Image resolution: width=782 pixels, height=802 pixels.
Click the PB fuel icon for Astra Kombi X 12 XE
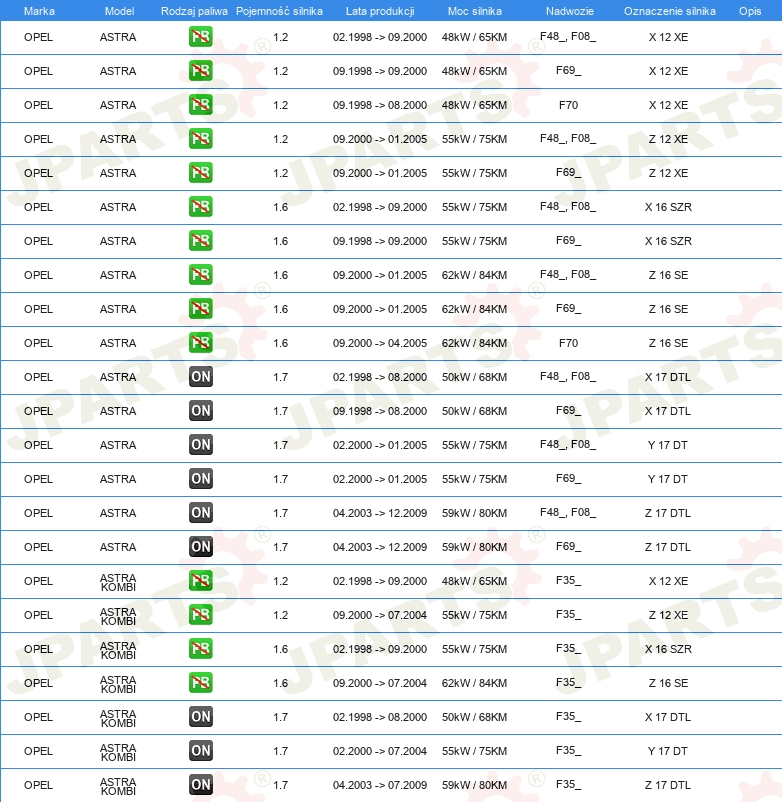(201, 581)
